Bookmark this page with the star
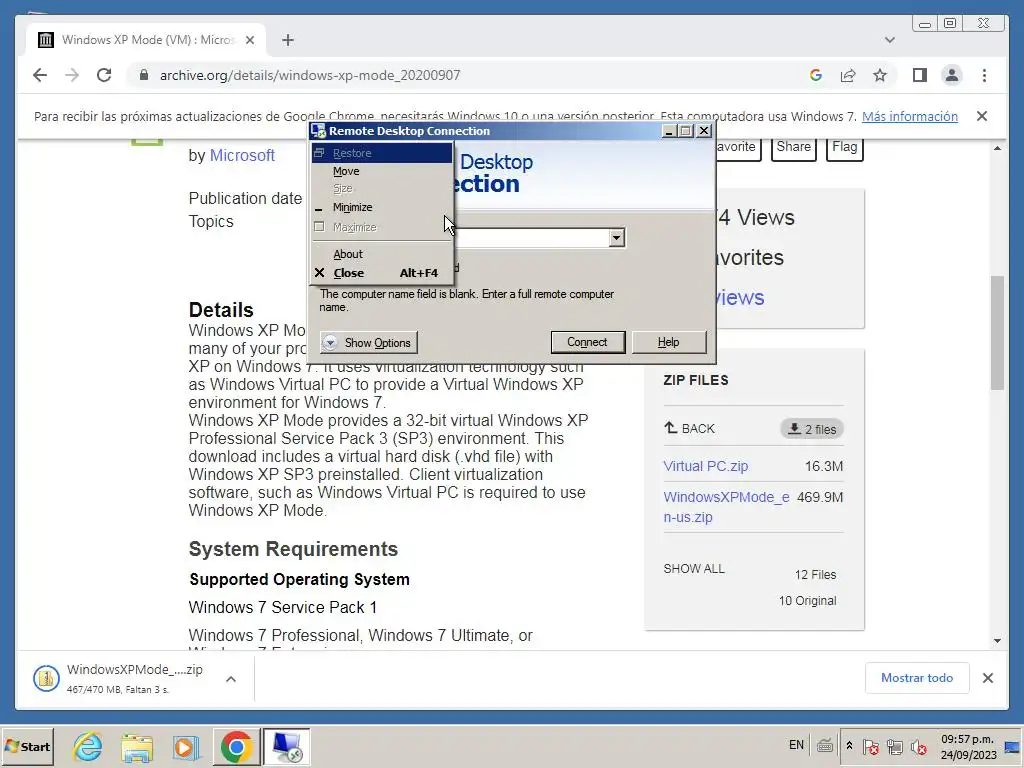The image size is (1024, 768). click(880, 75)
